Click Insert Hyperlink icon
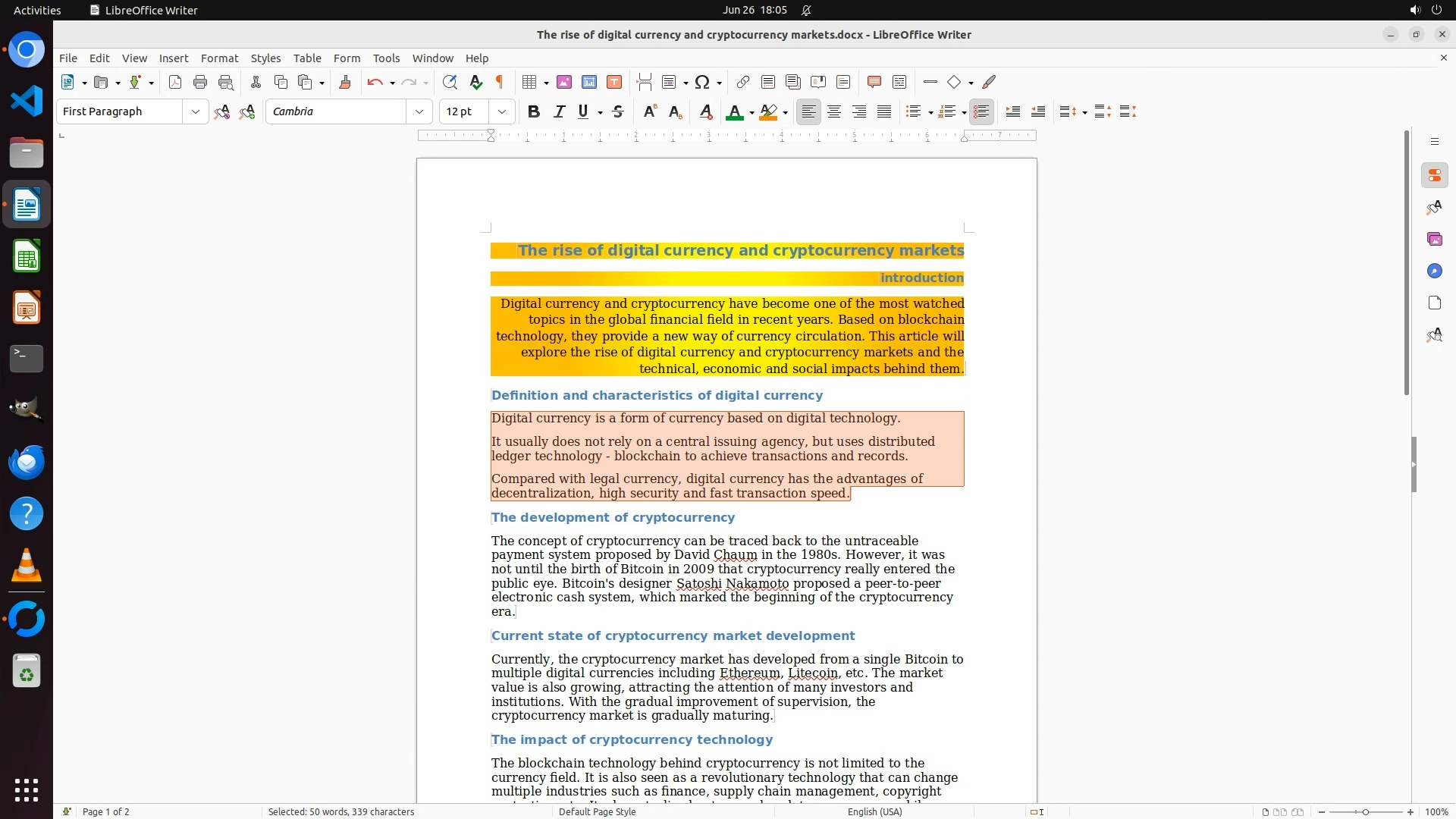Image resolution: width=1456 pixels, height=819 pixels. (x=743, y=82)
